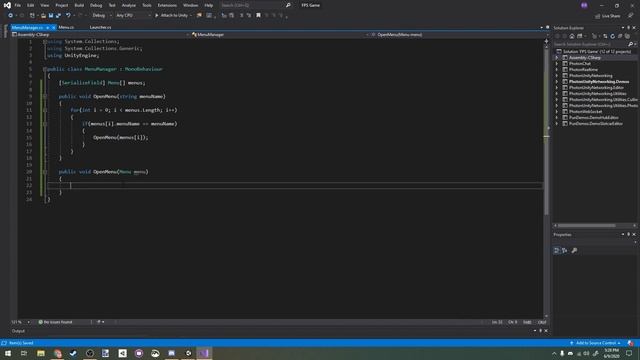Open the File menu
Screen dimensions: 640x360
pyautogui.click(x=18, y=5)
